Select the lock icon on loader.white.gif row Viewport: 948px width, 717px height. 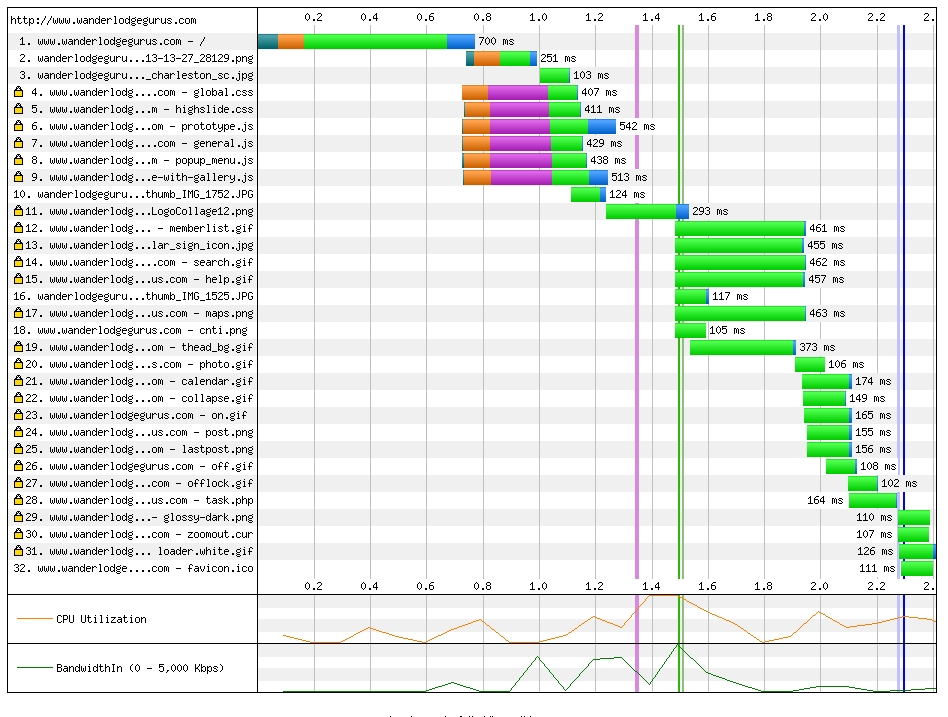(x=18, y=551)
